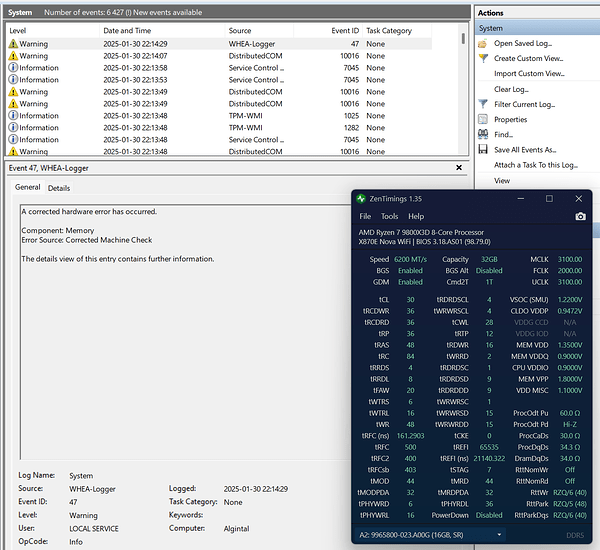Open the File menu in ZenTimings
The image size is (600, 550).
coord(365,216)
